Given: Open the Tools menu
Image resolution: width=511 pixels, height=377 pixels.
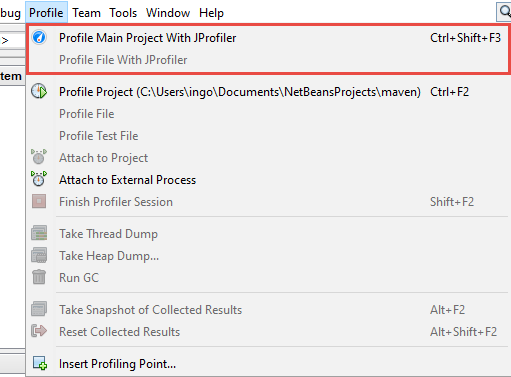Looking at the screenshot, I should coord(123,13).
